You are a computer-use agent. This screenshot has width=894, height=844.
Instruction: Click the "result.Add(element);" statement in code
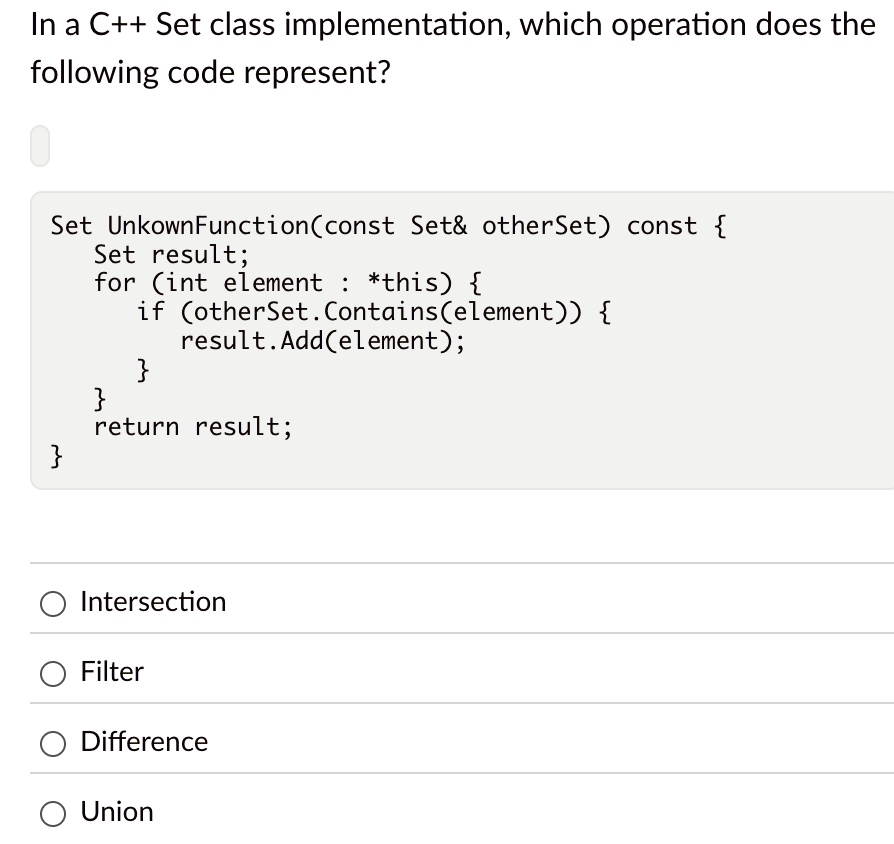(322, 340)
